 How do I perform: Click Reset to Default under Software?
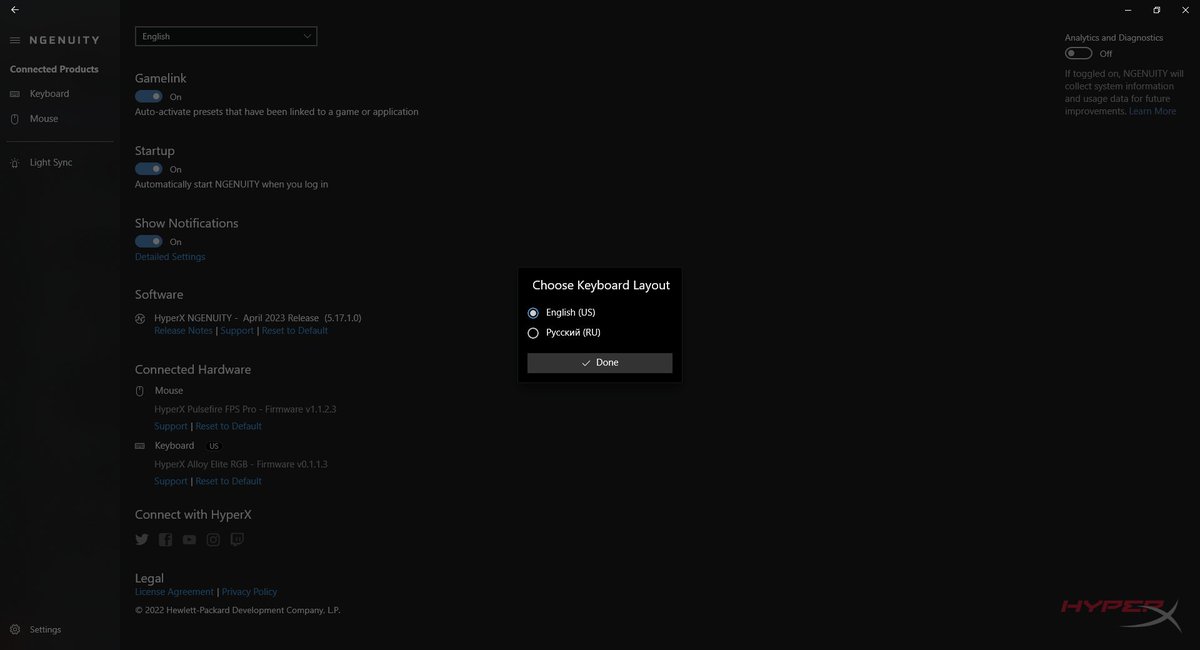click(294, 331)
